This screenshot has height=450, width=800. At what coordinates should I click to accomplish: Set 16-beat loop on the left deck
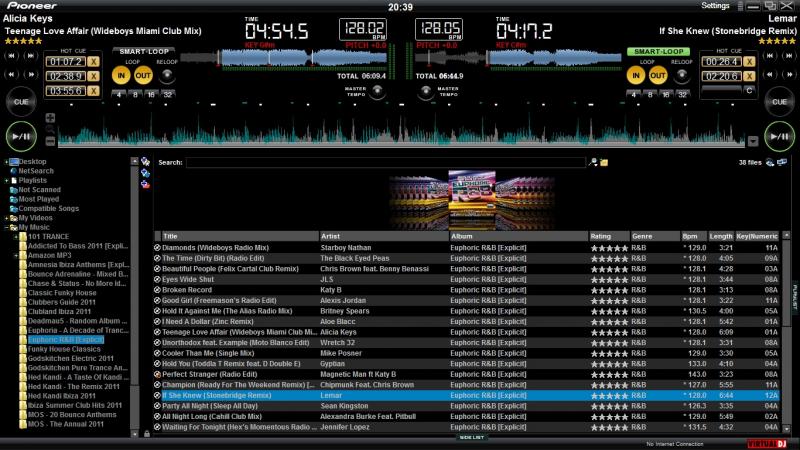[x=151, y=94]
